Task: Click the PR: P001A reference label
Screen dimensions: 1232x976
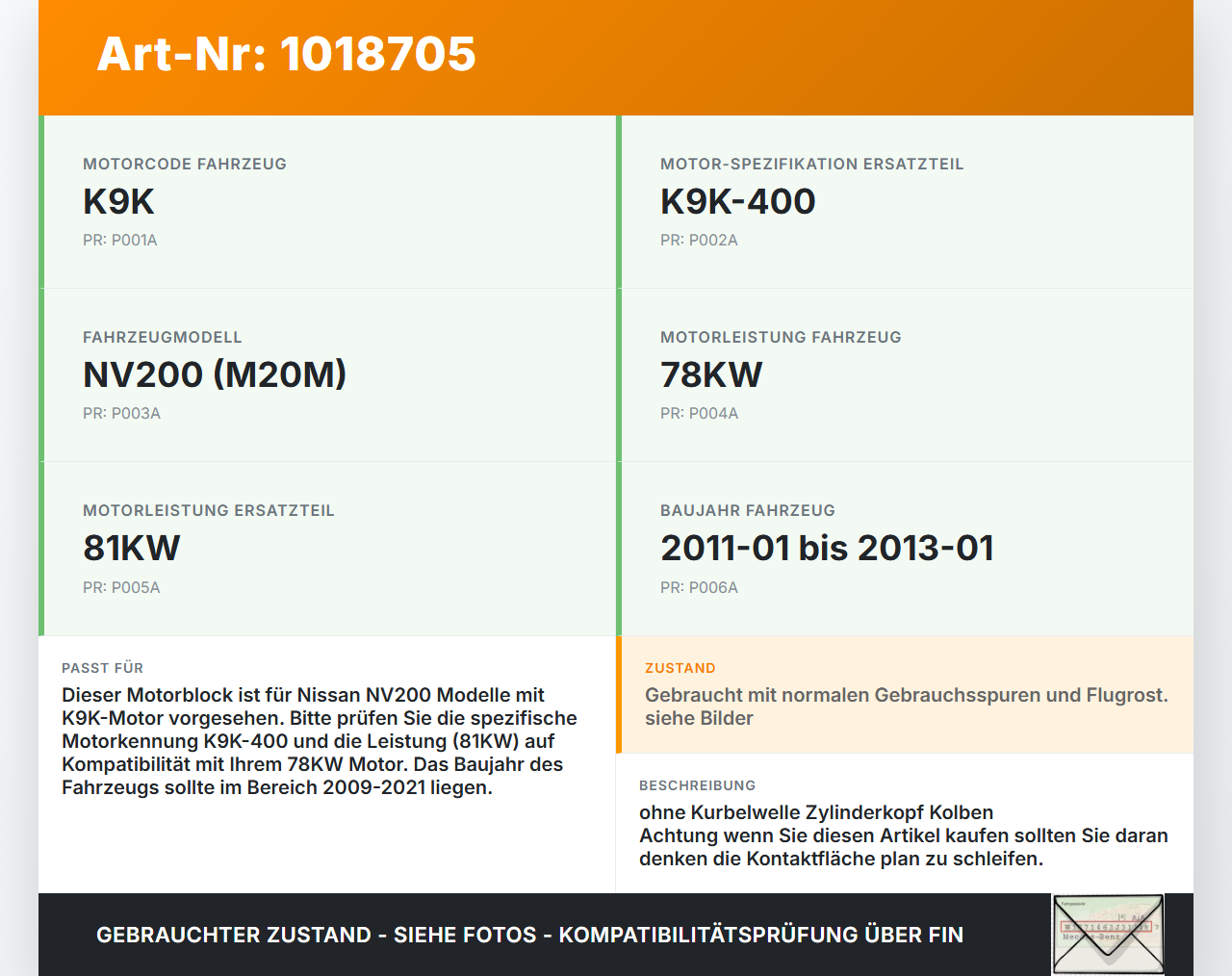Action: point(120,241)
